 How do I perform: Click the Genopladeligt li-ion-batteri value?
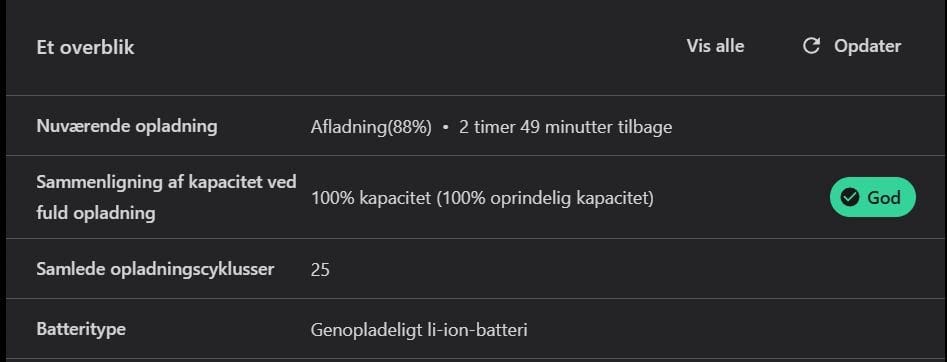coord(419,330)
